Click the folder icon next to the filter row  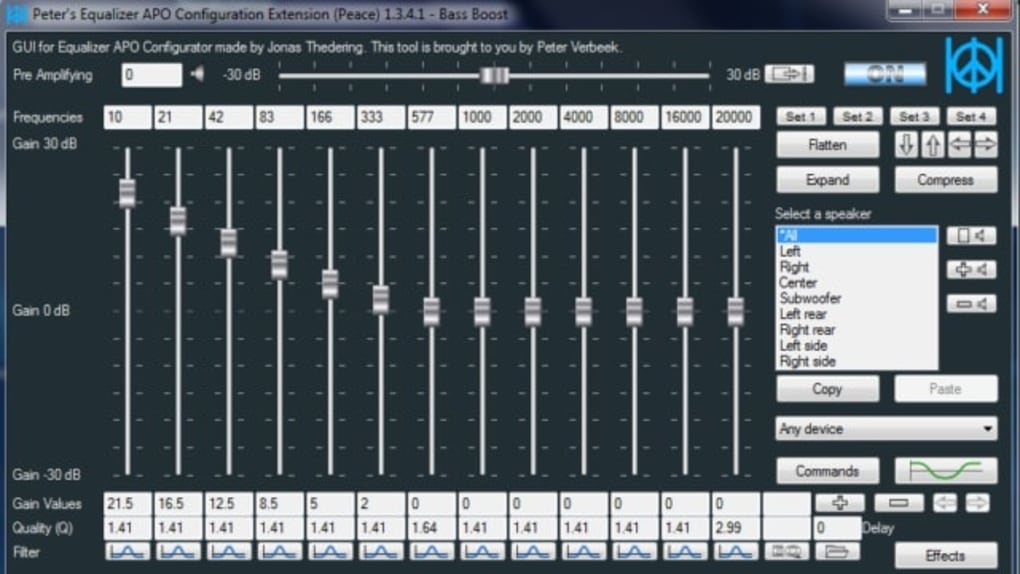tap(838, 551)
